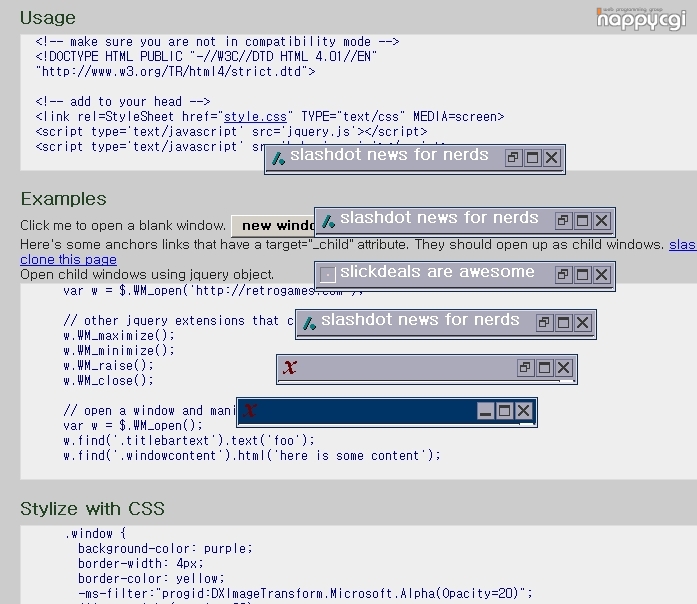Click the w.WM_raise(); code line

coord(108,366)
